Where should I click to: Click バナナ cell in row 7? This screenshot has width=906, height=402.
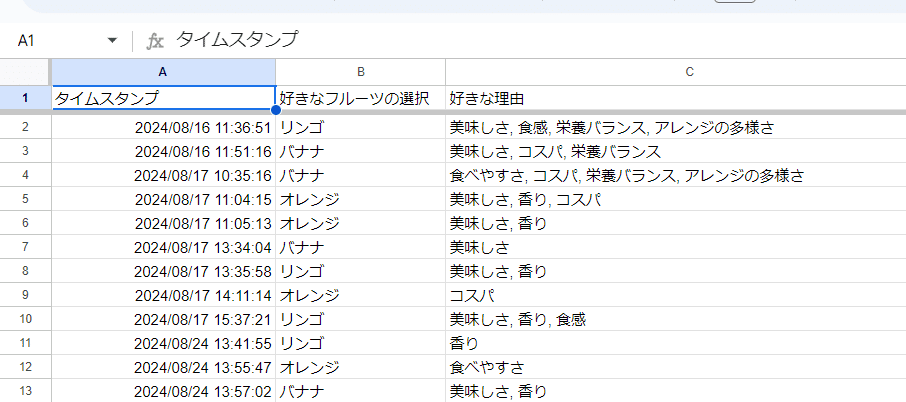click(x=361, y=247)
